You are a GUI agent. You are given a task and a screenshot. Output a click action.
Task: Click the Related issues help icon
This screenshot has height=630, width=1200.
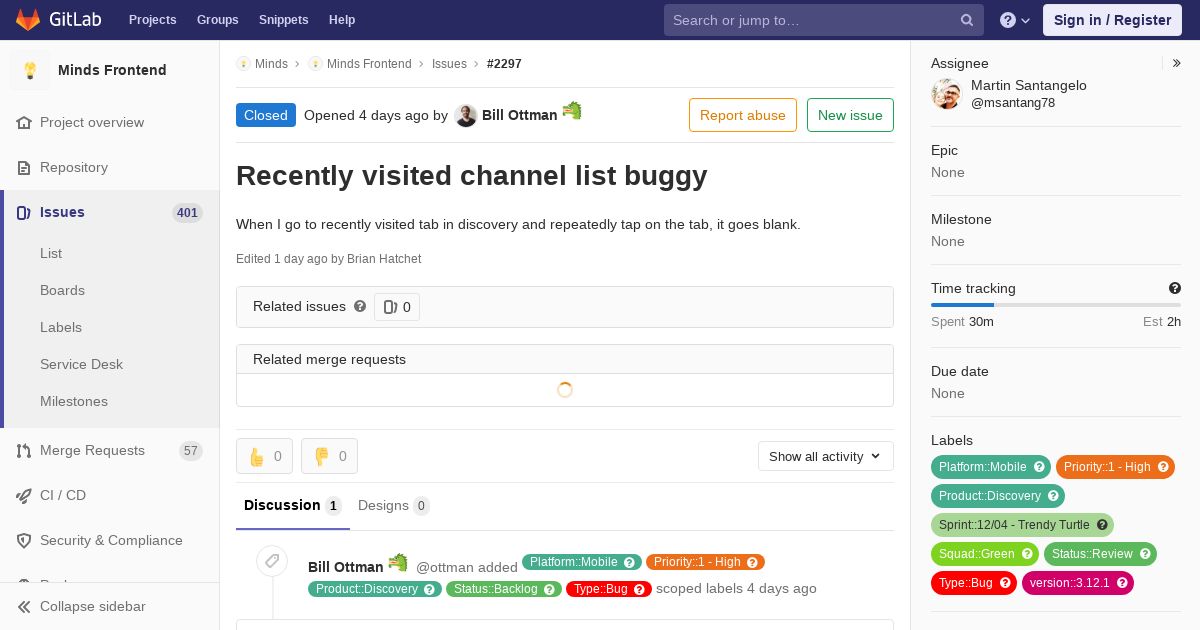tap(360, 306)
